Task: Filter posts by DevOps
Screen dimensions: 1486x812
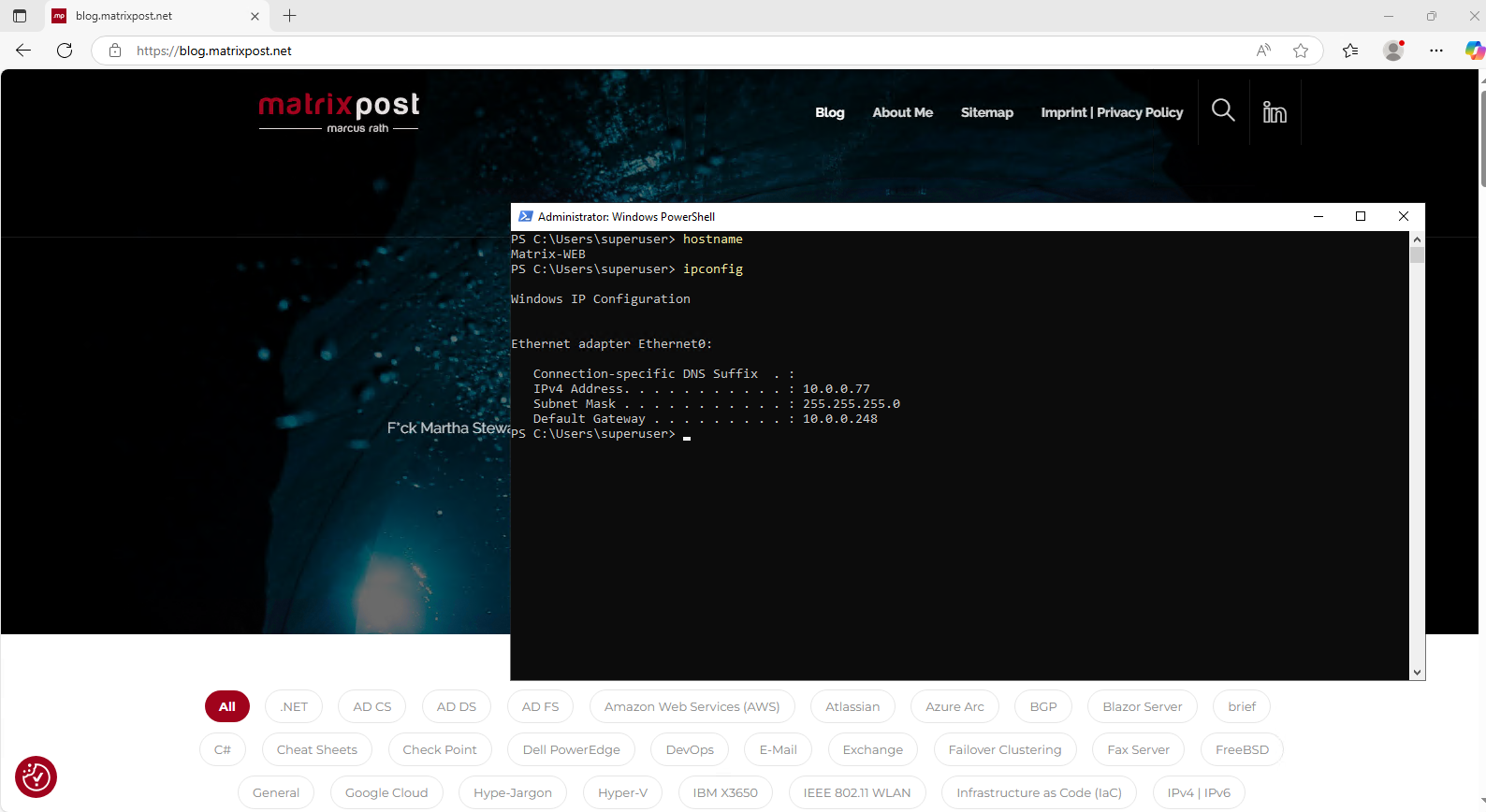Action: (690, 749)
